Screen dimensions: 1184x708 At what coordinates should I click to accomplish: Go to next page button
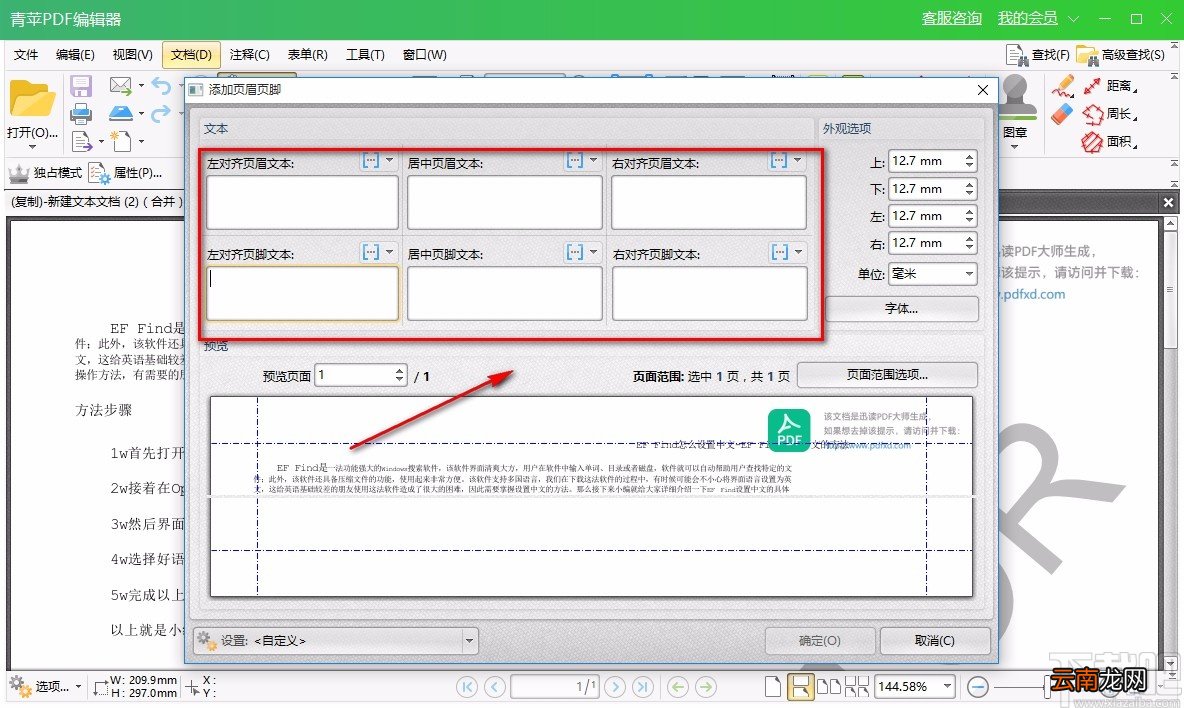pos(615,686)
